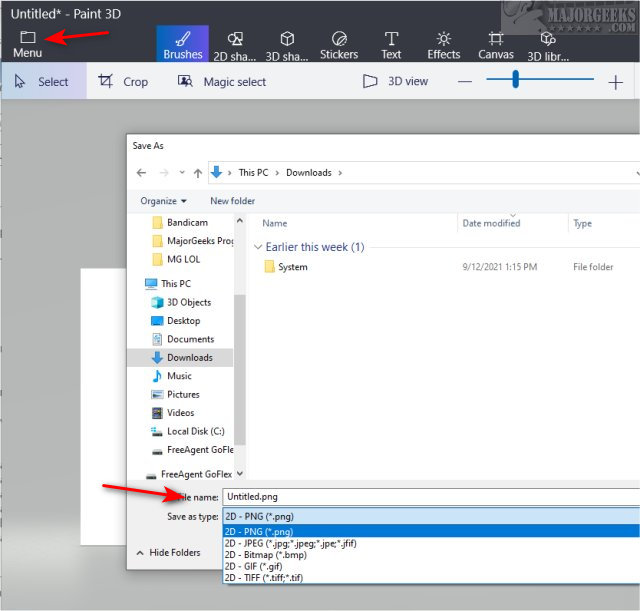The width and height of the screenshot is (640, 611).
Task: Open the Effects tab
Action: tap(444, 45)
